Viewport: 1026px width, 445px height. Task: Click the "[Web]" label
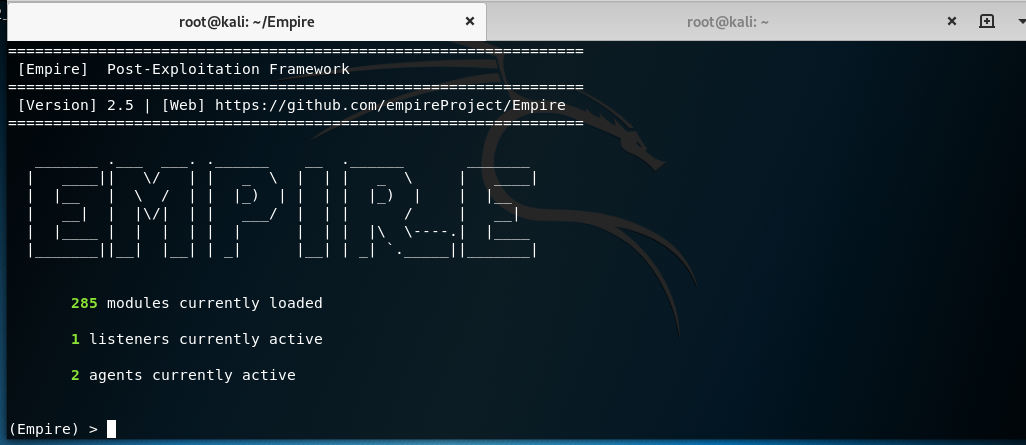point(184,105)
